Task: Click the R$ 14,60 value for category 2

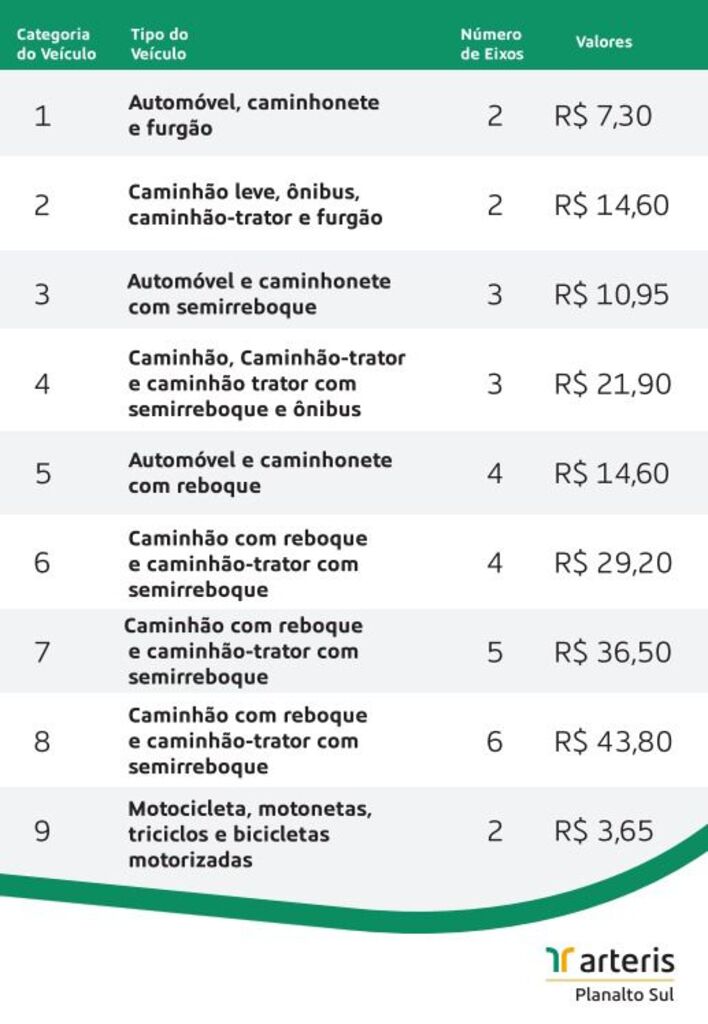Action: [611, 205]
